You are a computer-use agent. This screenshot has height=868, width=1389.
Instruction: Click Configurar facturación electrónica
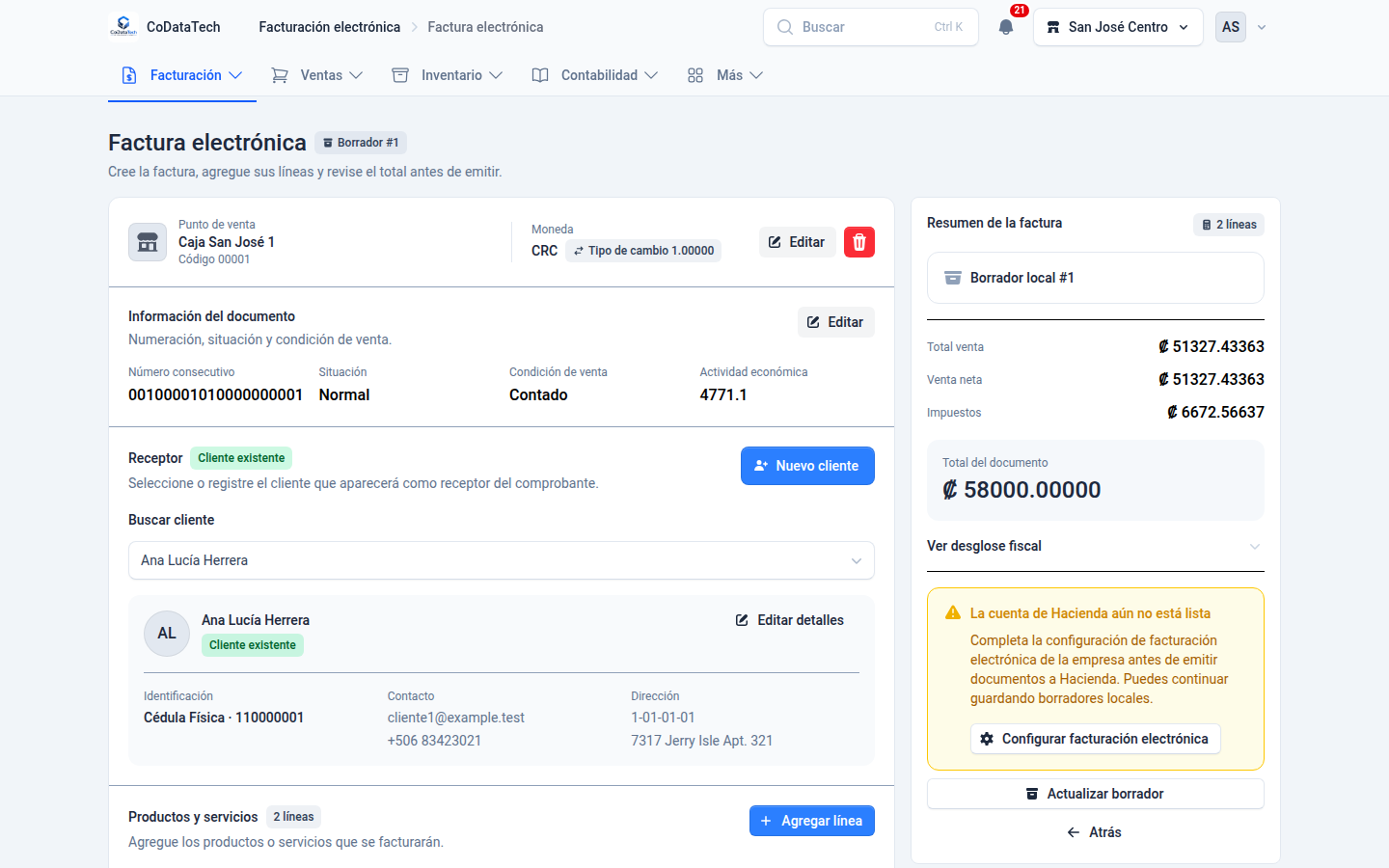(x=1096, y=739)
